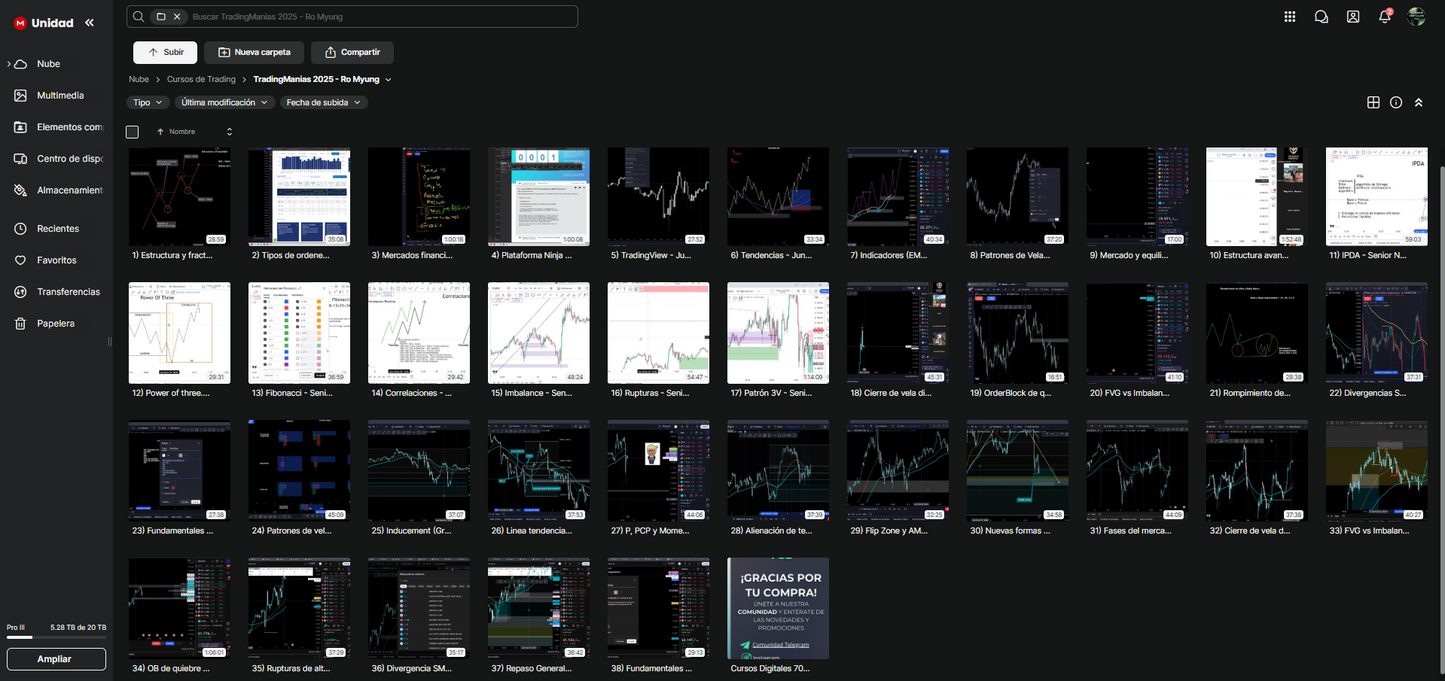Image resolution: width=1445 pixels, height=681 pixels.
Task: Go to Papelera in the sidebar
Action: coord(55,323)
